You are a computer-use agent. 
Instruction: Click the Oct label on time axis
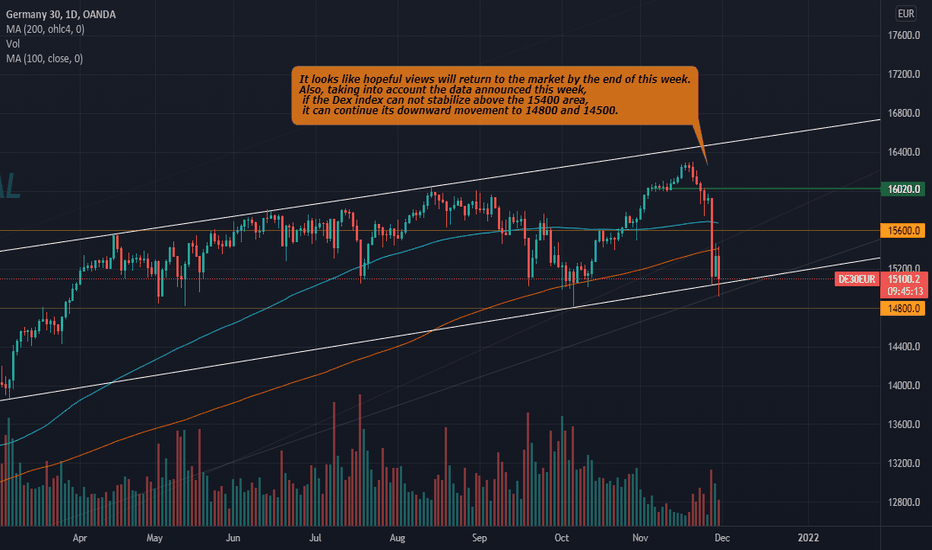point(561,538)
